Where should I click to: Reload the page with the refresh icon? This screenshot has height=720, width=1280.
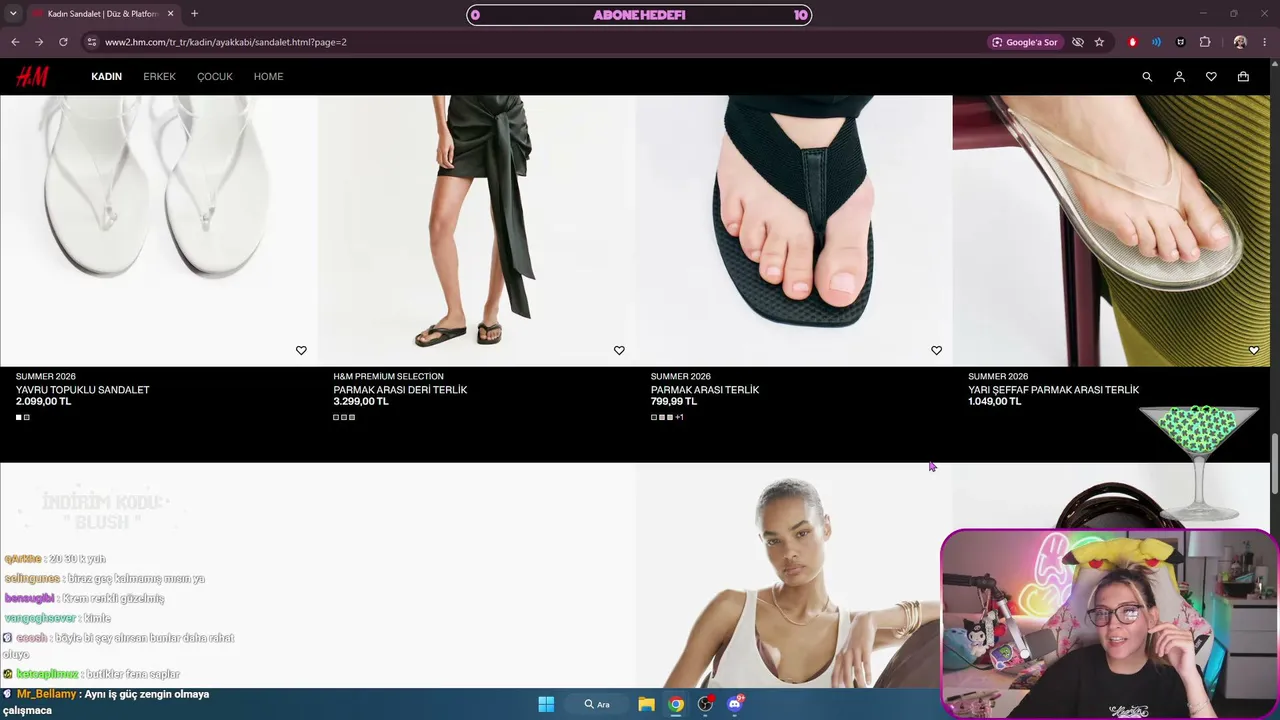click(x=63, y=42)
